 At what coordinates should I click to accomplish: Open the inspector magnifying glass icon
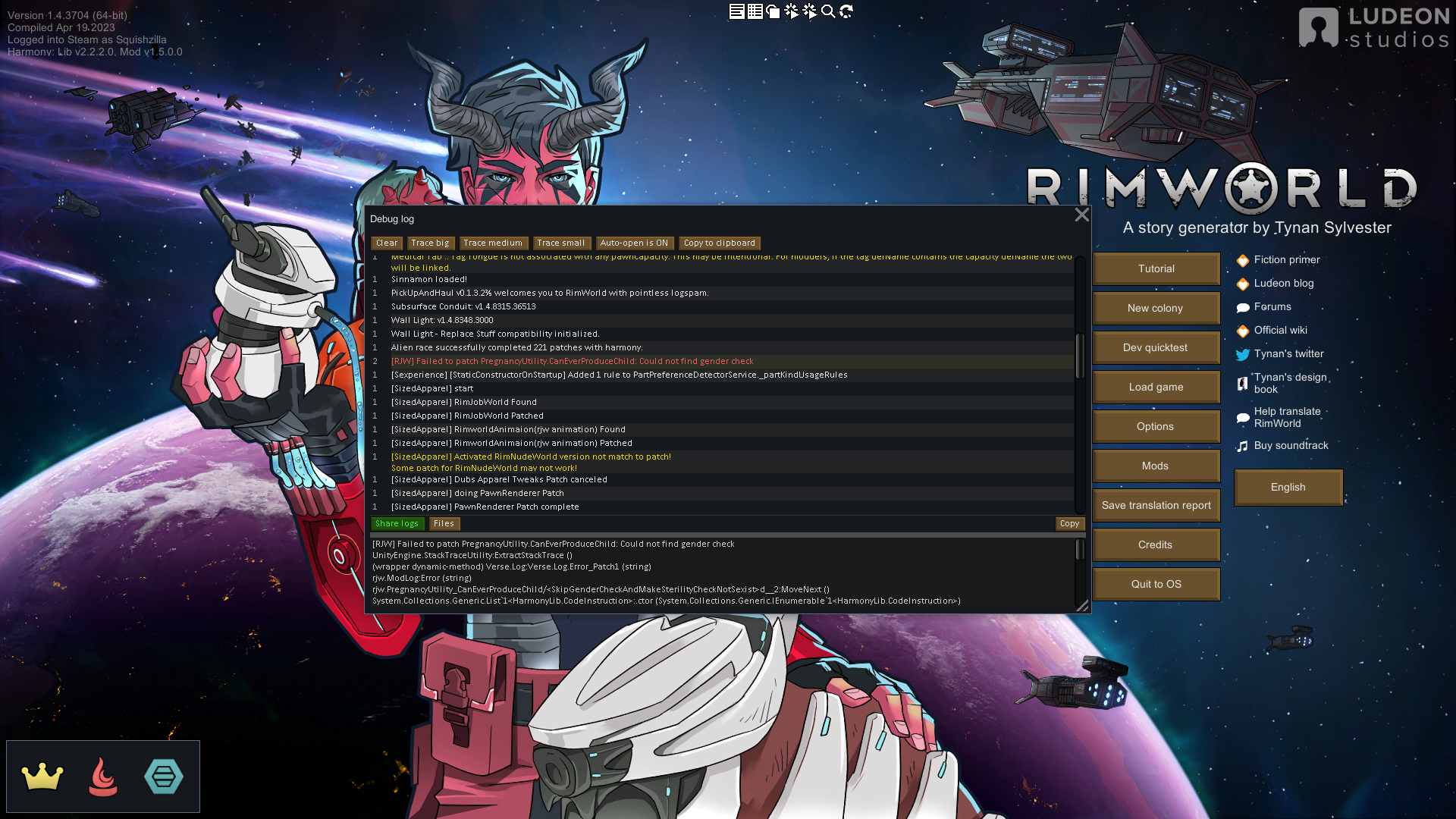[x=828, y=11]
